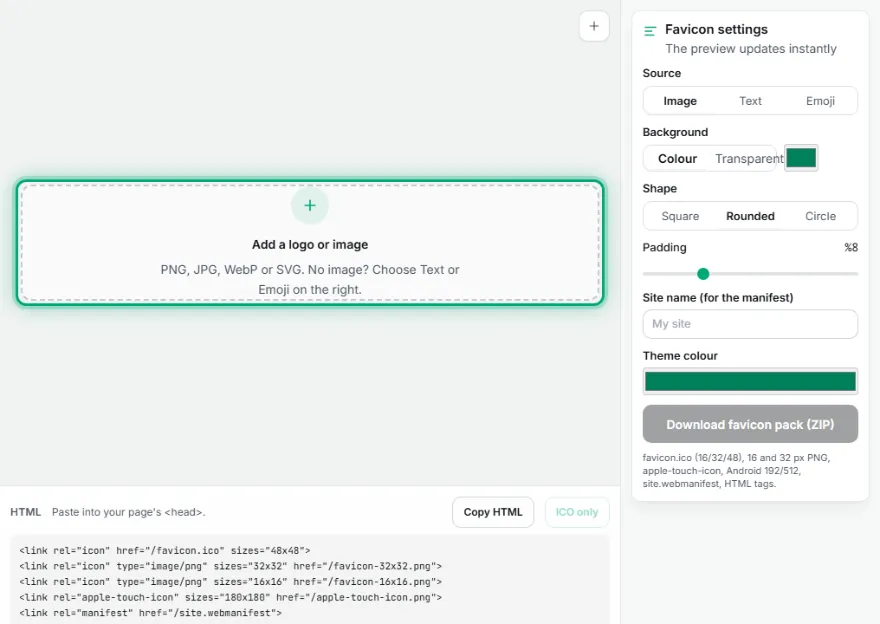Image resolution: width=880 pixels, height=624 pixels.
Task: Click the "Favicon settings" panel title
Action: click(716, 29)
